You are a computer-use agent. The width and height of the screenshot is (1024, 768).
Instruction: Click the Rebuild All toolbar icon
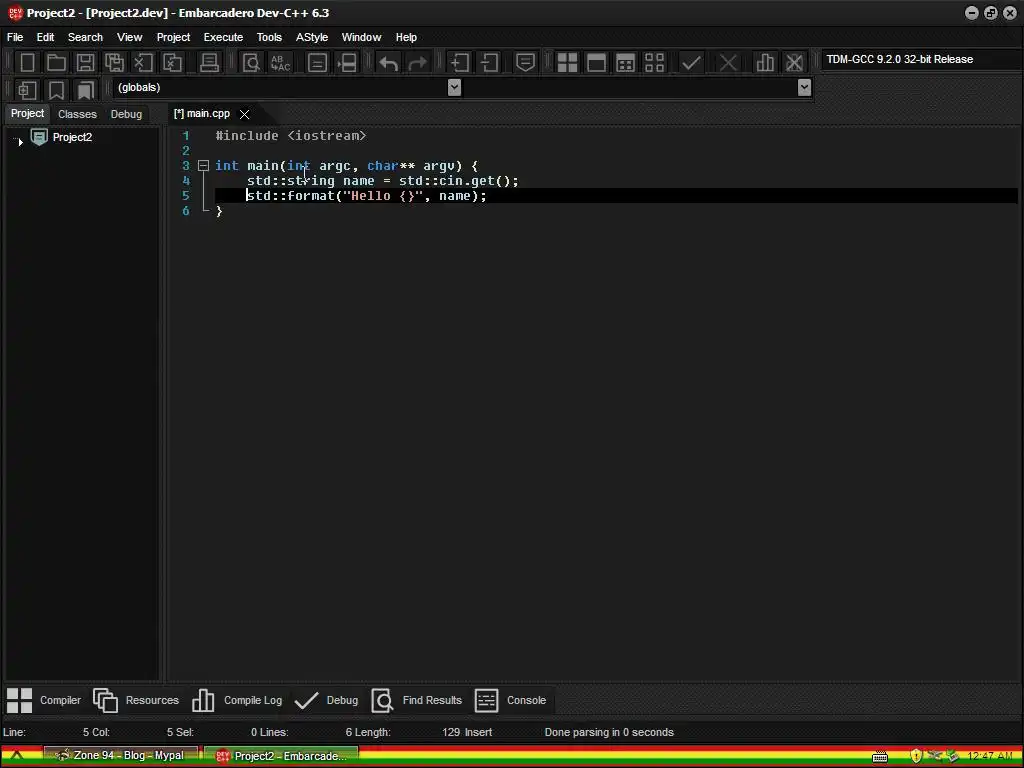(x=654, y=63)
